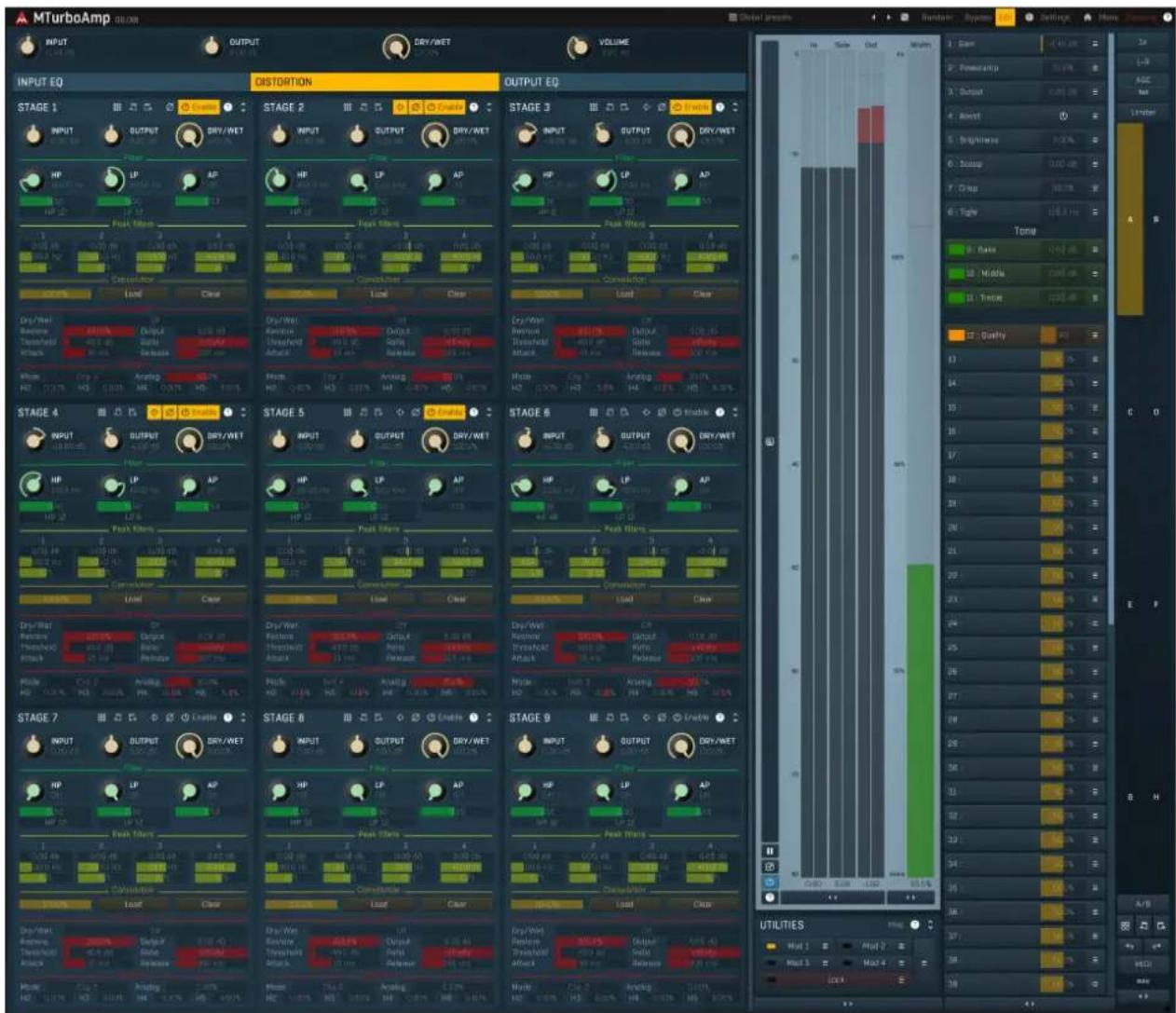Open Bass parameter row menu
1176x1013 pixels.
[x=1095, y=250]
